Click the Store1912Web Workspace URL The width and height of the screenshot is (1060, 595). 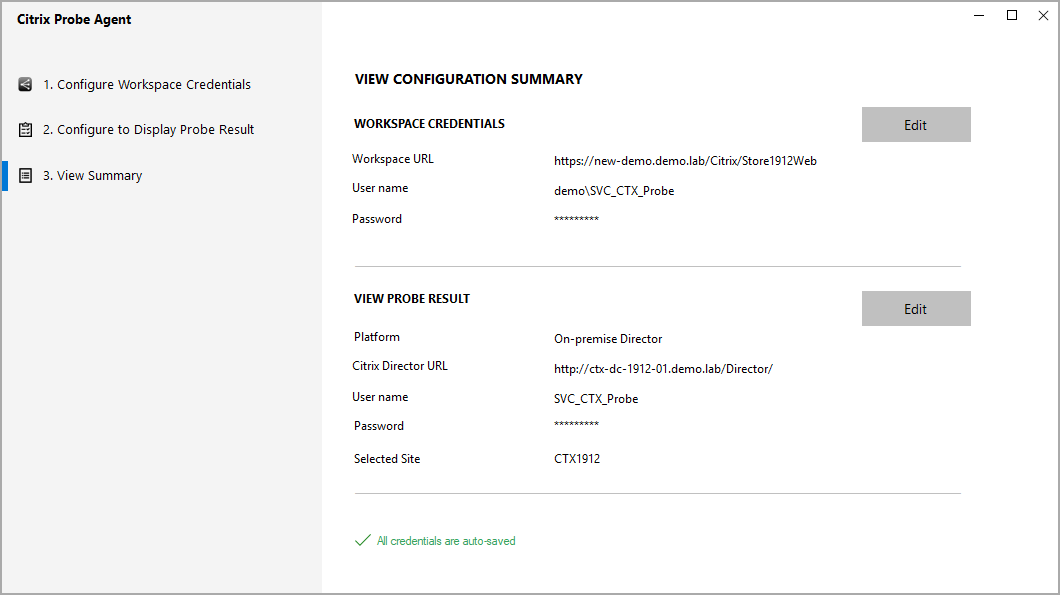(x=685, y=160)
